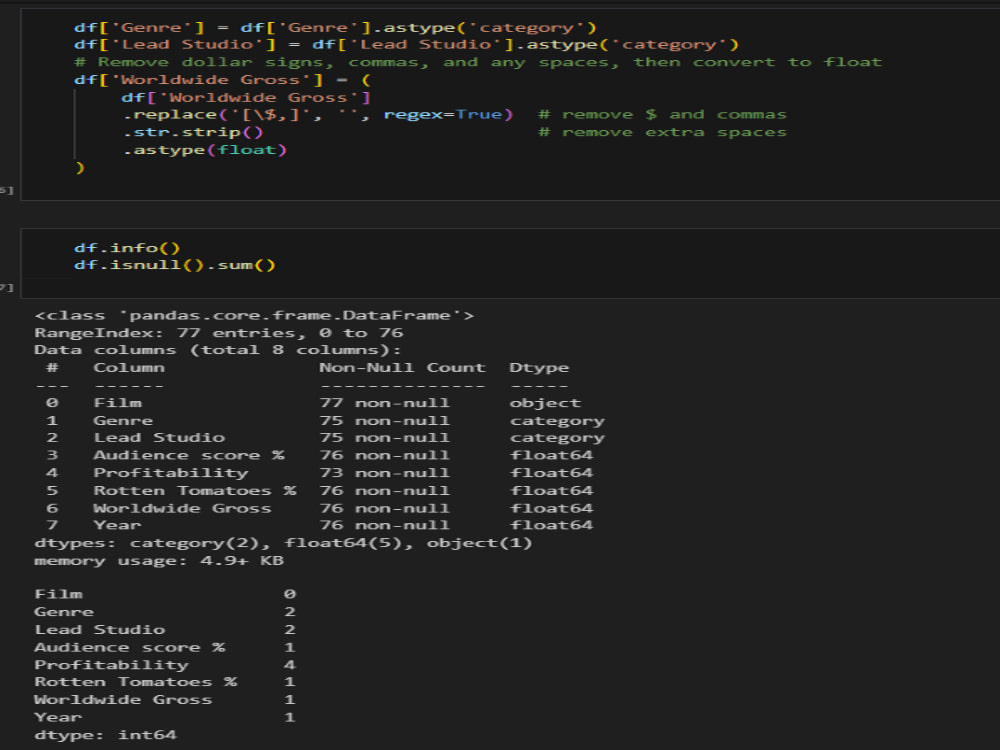Click '73 non-null' in Profitability row
This screenshot has height=750, width=1000.
pos(385,473)
